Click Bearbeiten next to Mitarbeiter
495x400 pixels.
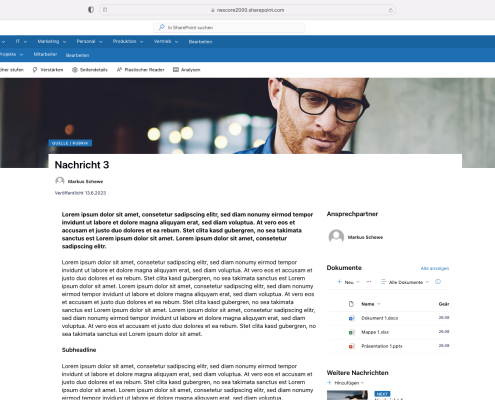click(x=77, y=55)
